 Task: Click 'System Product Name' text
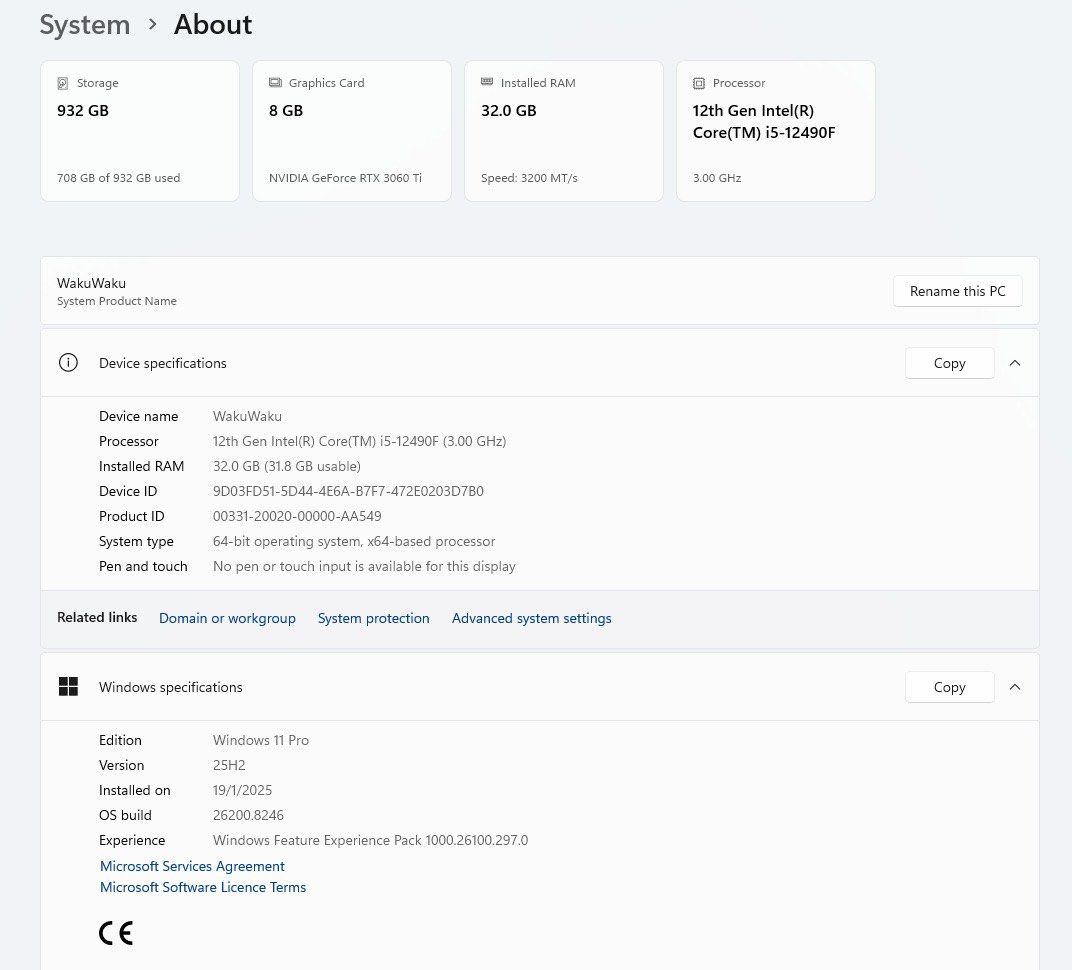point(117,301)
